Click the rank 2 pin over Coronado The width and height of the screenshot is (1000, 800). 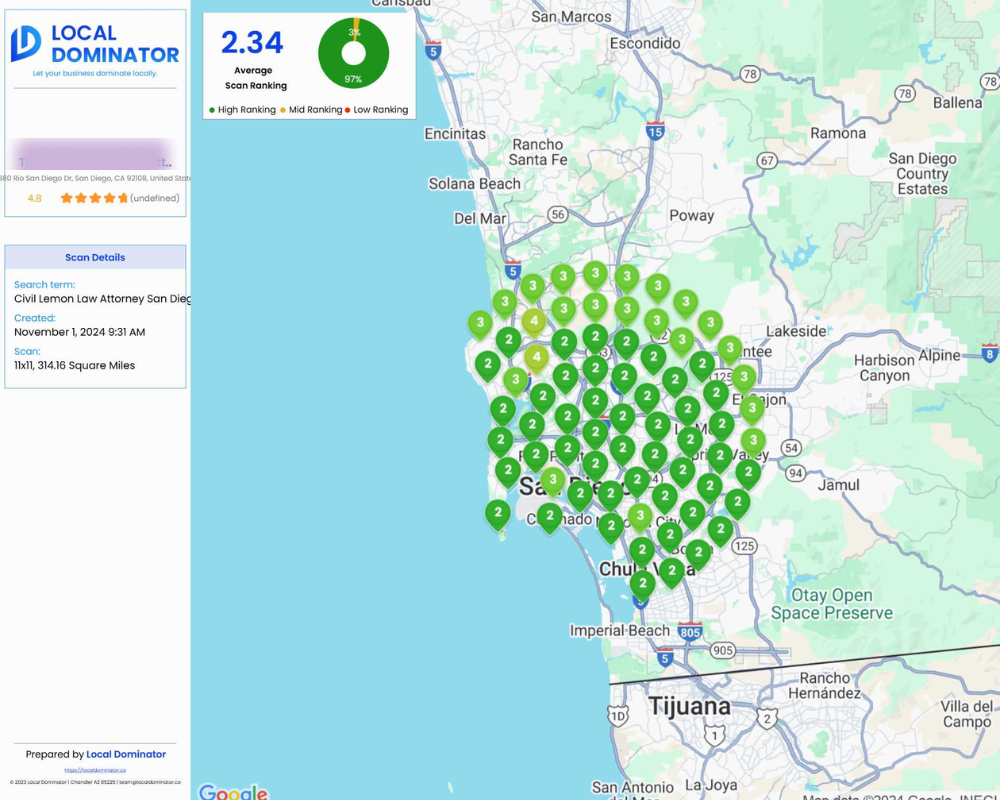pos(549,516)
